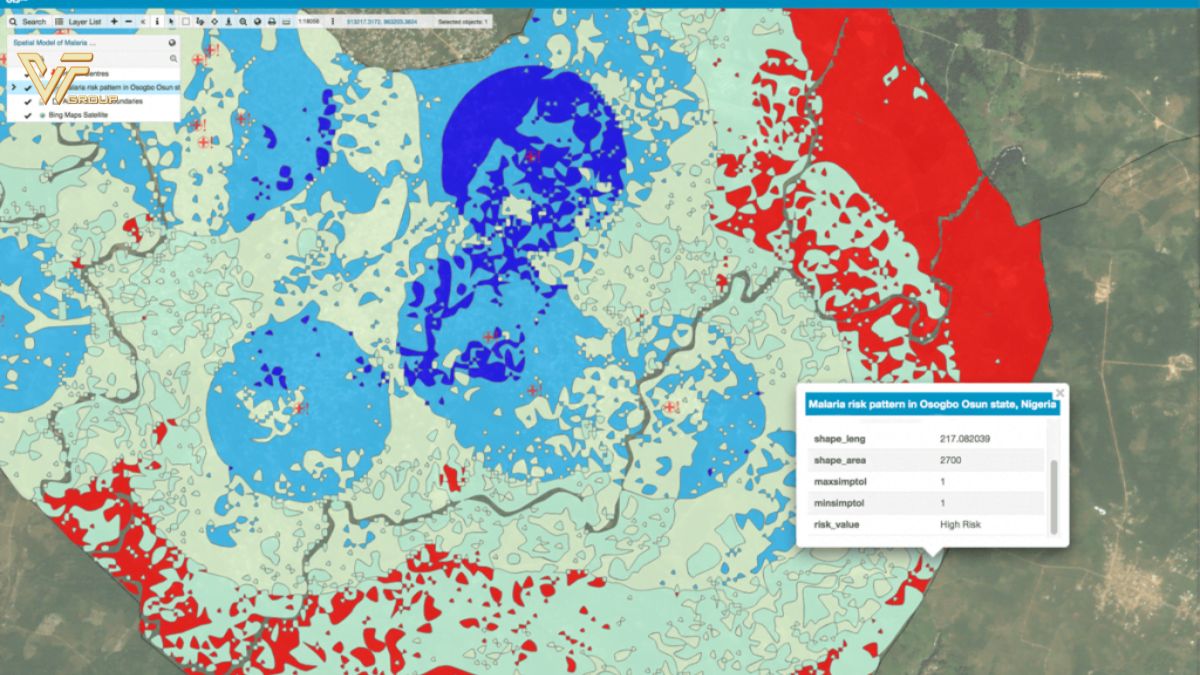This screenshot has width=1200, height=675.
Task: Zoom out with the minus icon
Action: tap(127, 21)
